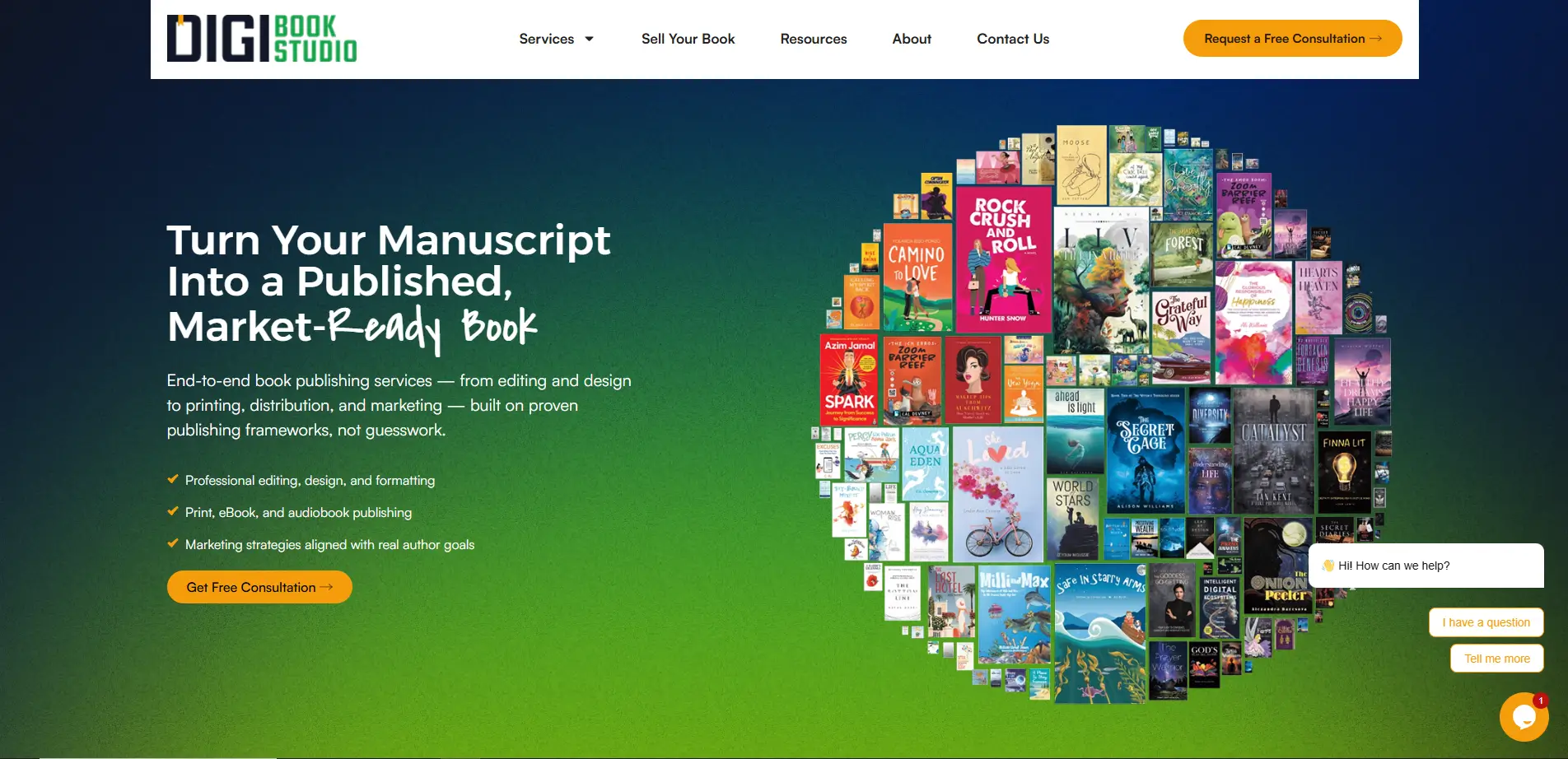Screen dimensions: 1568x759
Task: Click the Lost Hotel book cover
Action: click(951, 602)
